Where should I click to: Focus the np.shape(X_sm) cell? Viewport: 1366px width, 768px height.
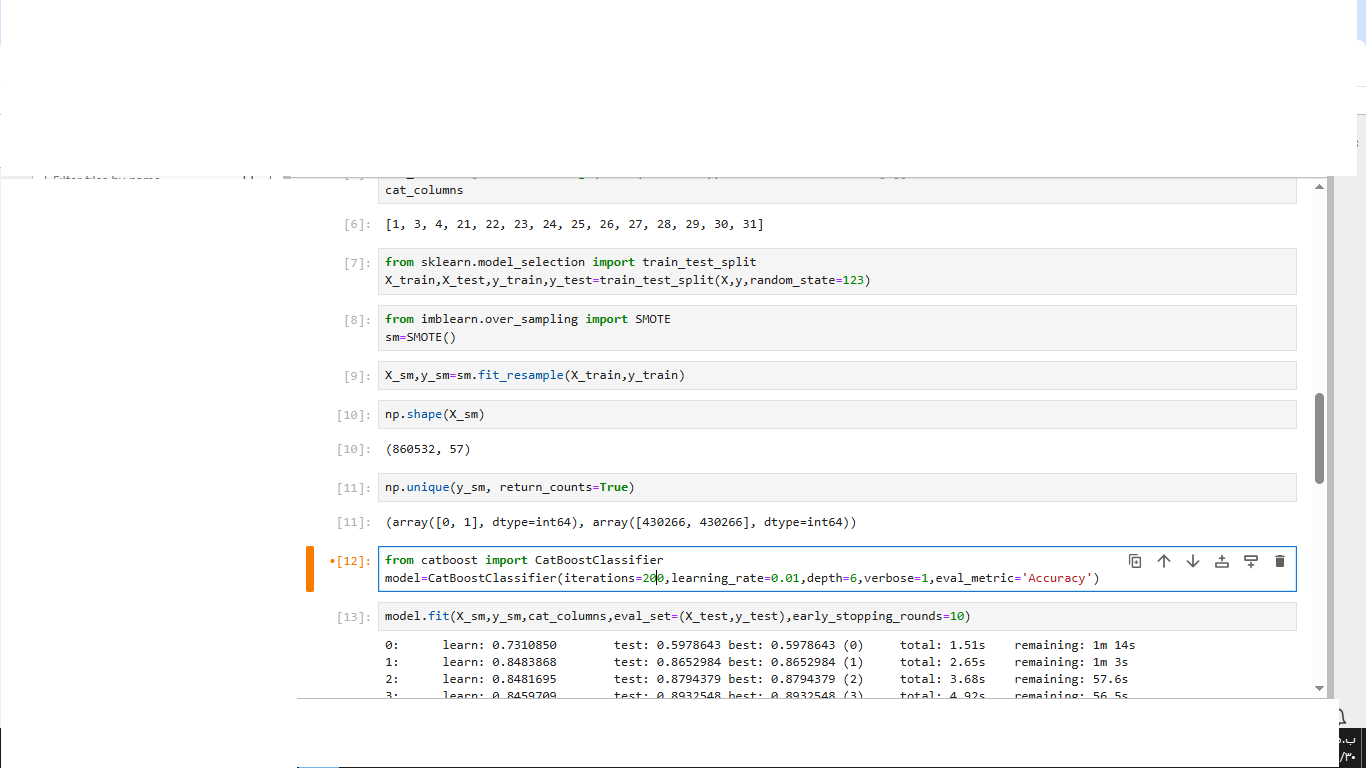click(837, 414)
